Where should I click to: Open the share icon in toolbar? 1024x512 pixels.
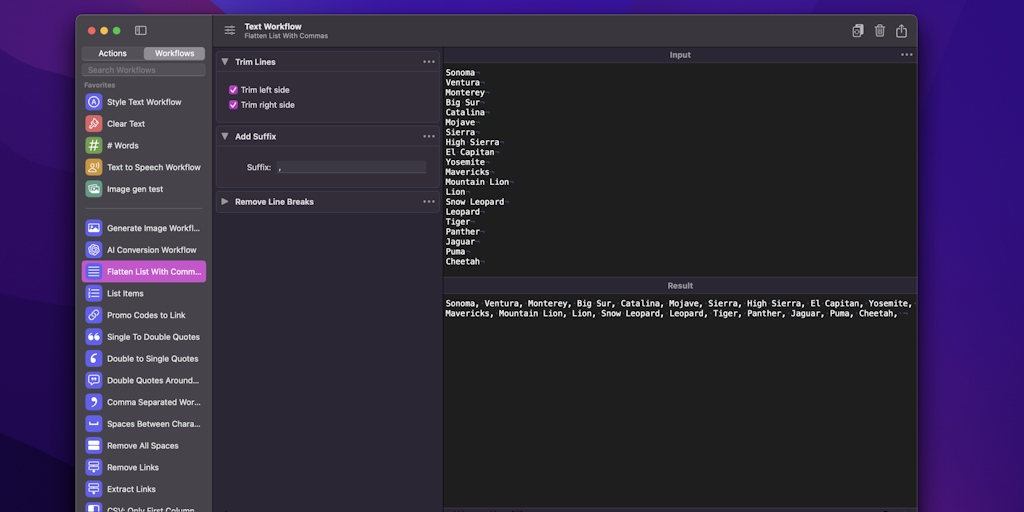(902, 31)
